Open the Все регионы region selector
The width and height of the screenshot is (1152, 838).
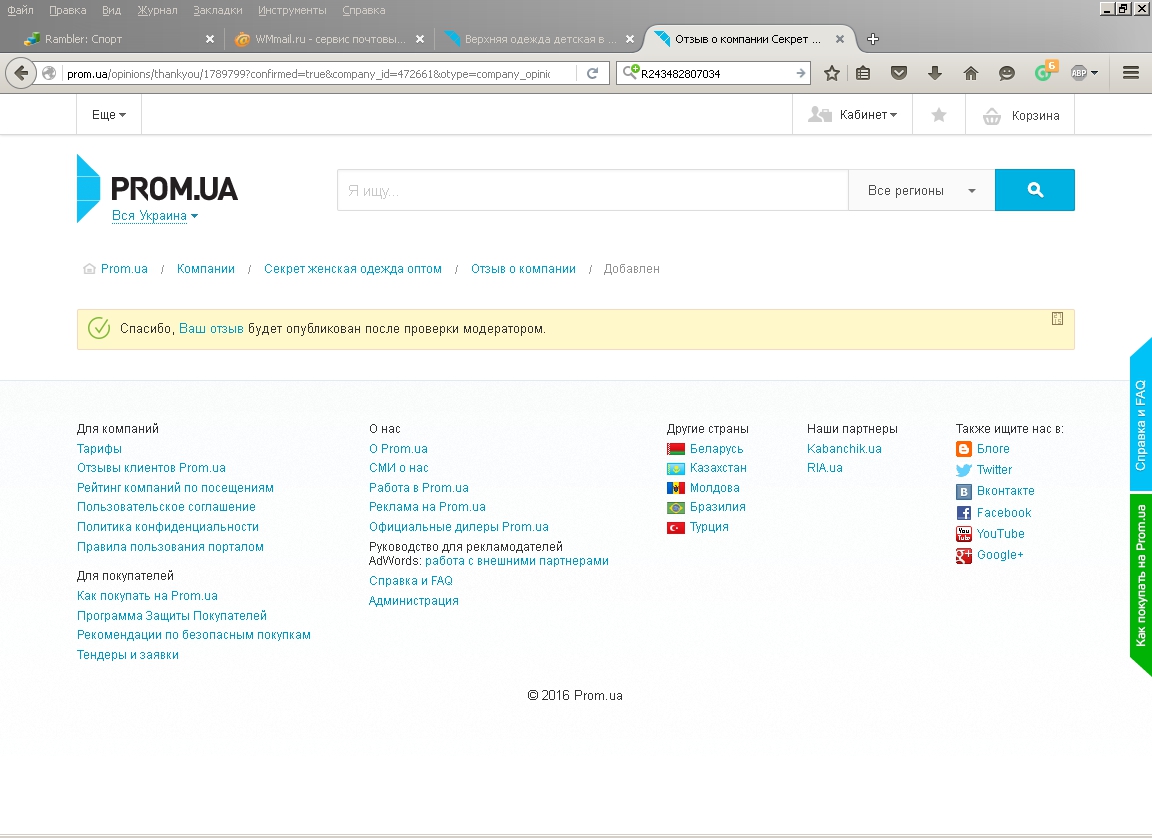pyautogui.click(x=921, y=190)
